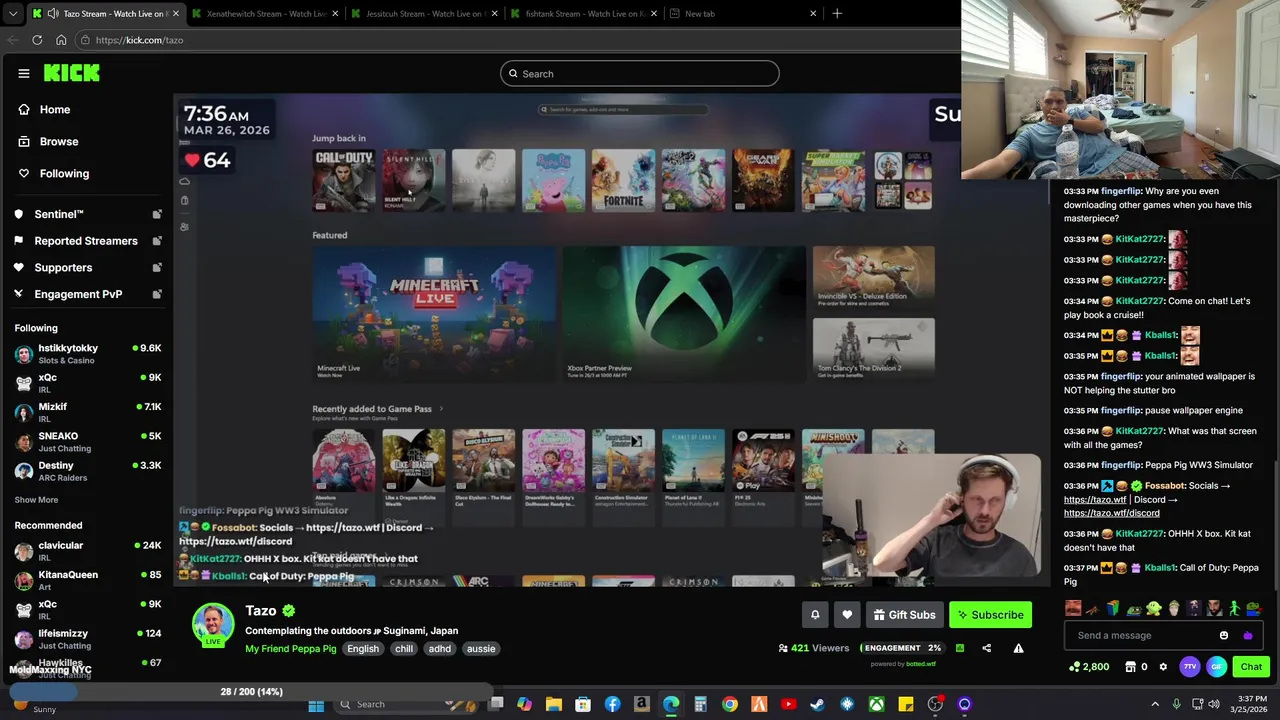Switch to the Xenathewitch Stream tab
Image resolution: width=1280 pixels, height=720 pixels.
click(265, 14)
